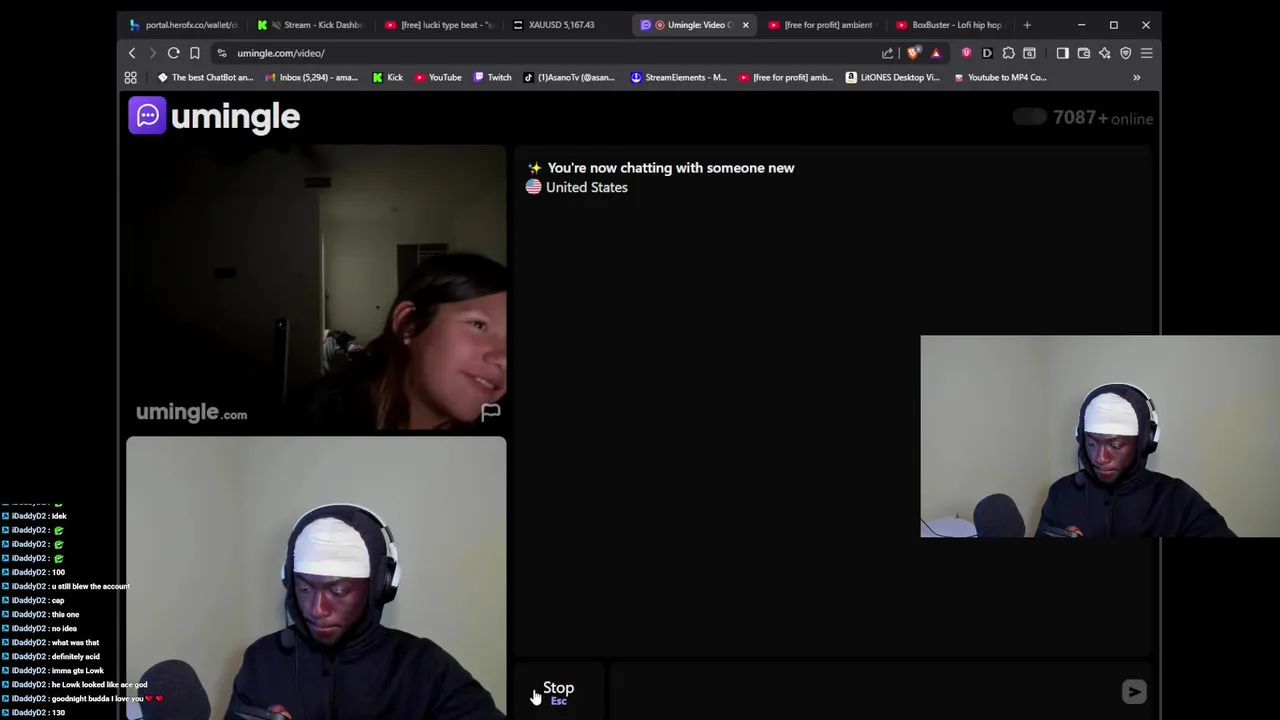Reload the Umingle page
1280x720 pixels.
tap(173, 53)
